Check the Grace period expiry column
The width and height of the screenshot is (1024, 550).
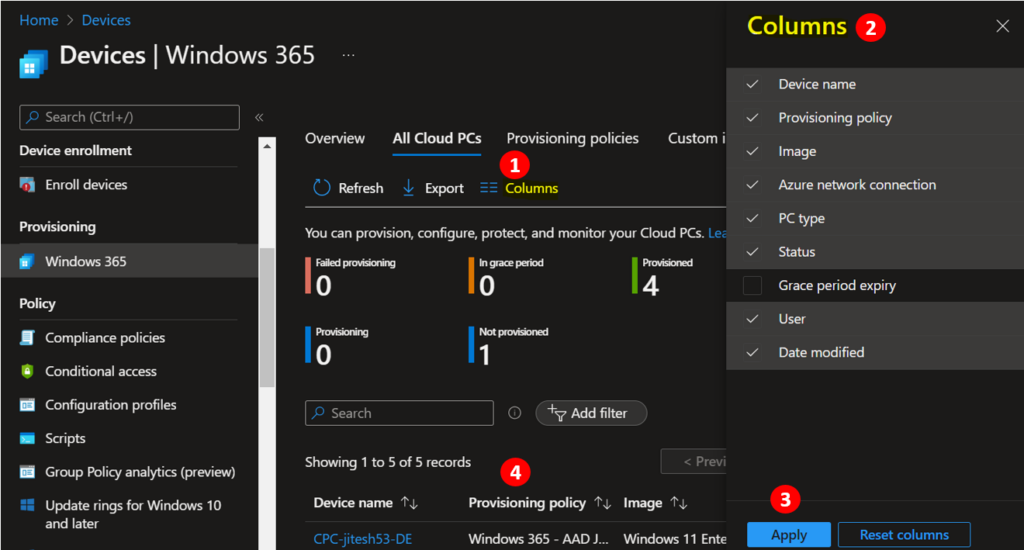(x=752, y=285)
